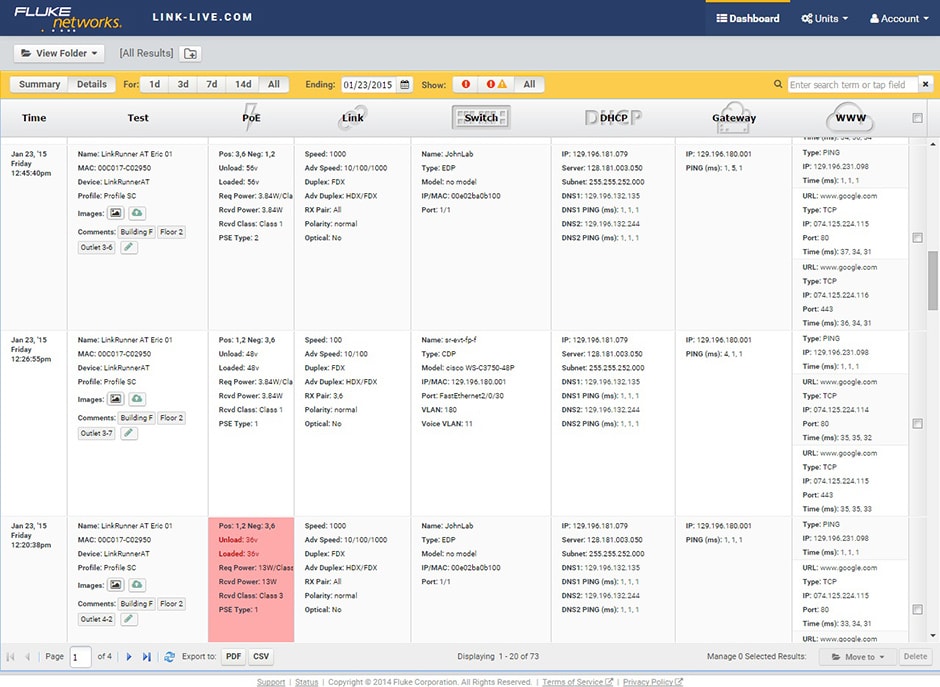Switch to the Summary tab
The height and width of the screenshot is (687, 940).
[x=38, y=84]
